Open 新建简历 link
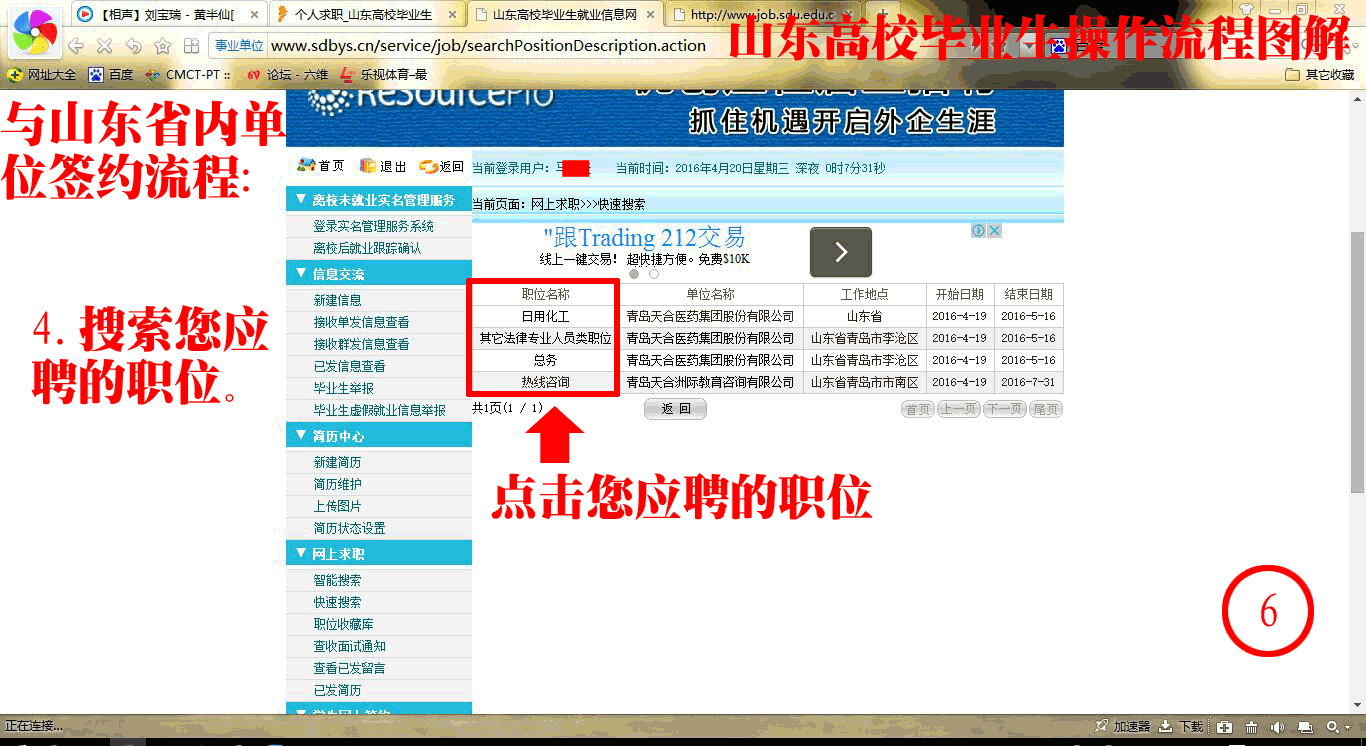Screen dimensions: 1366x746 tap(338, 462)
